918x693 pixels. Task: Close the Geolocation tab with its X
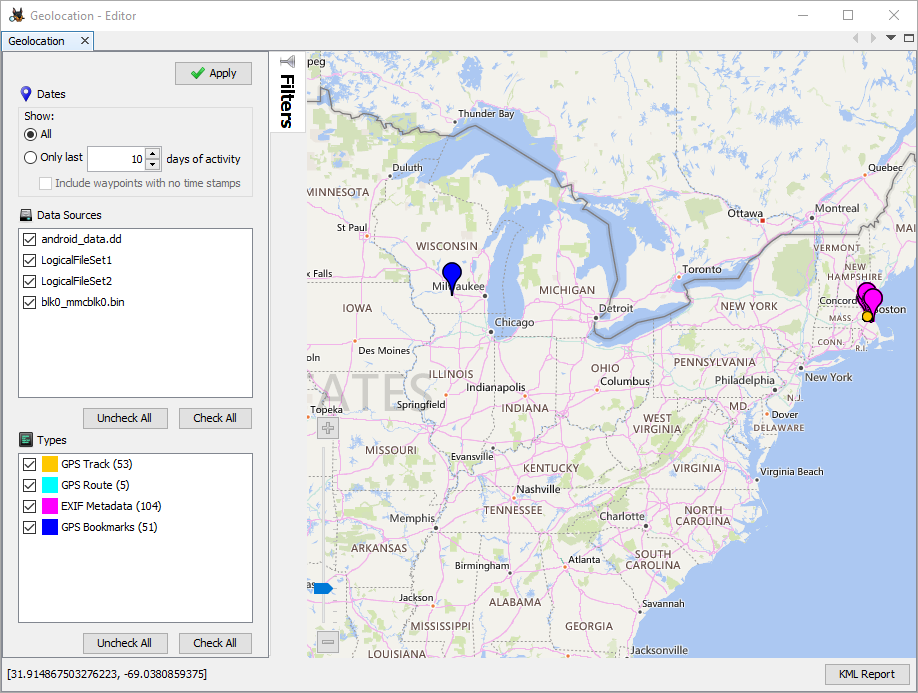85,41
